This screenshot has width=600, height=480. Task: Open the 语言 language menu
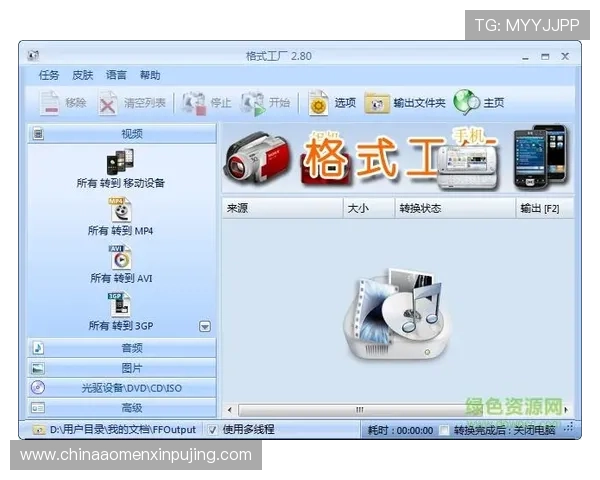(116, 75)
